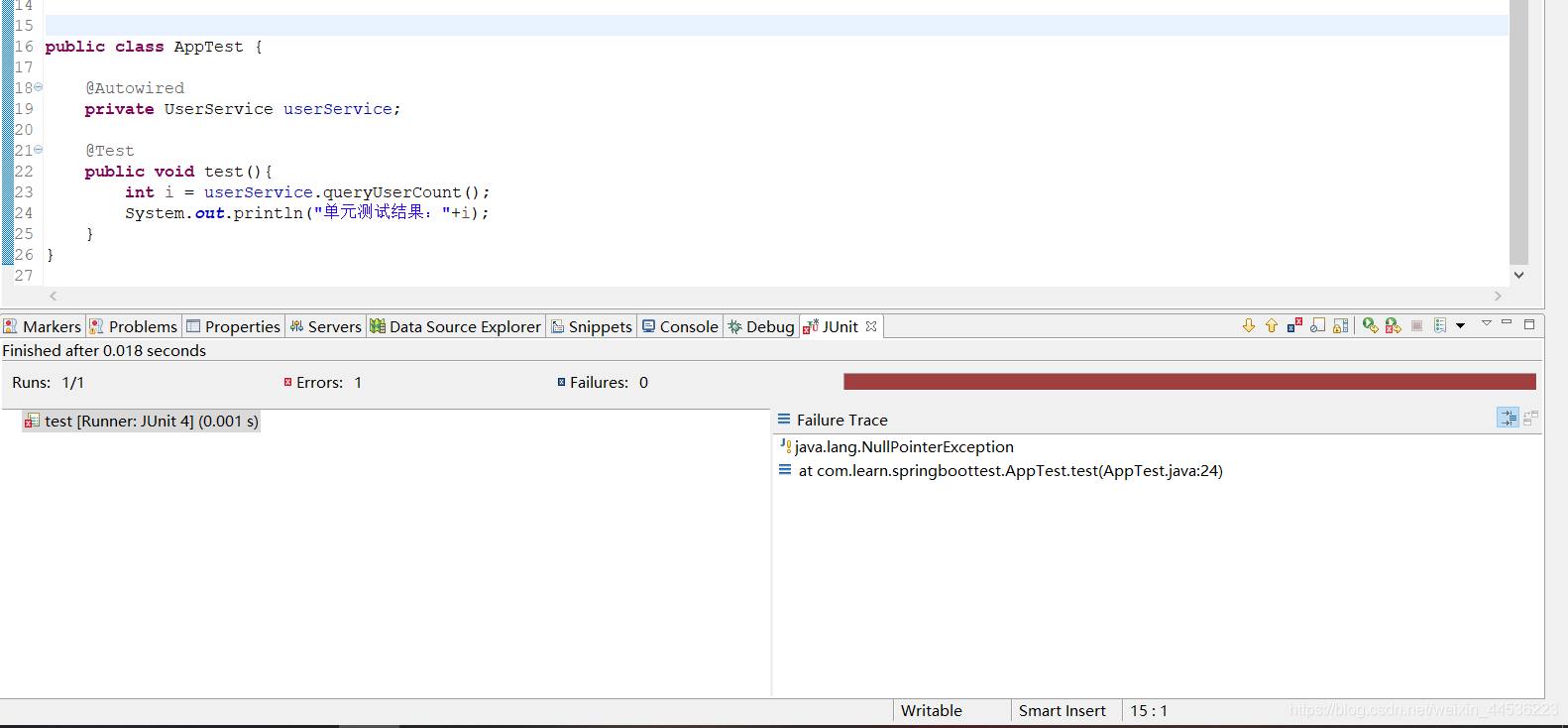Expand test run history dropdown arrow
The height and width of the screenshot is (728, 1568).
point(1460,325)
